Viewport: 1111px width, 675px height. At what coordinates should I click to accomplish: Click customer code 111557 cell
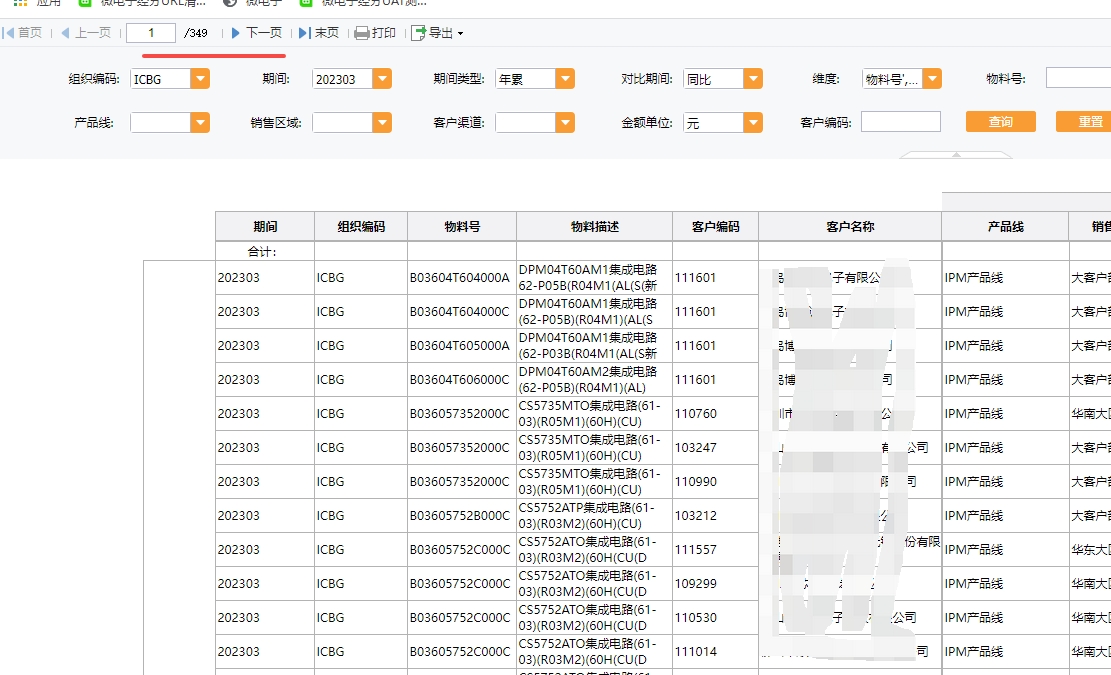click(x=716, y=550)
